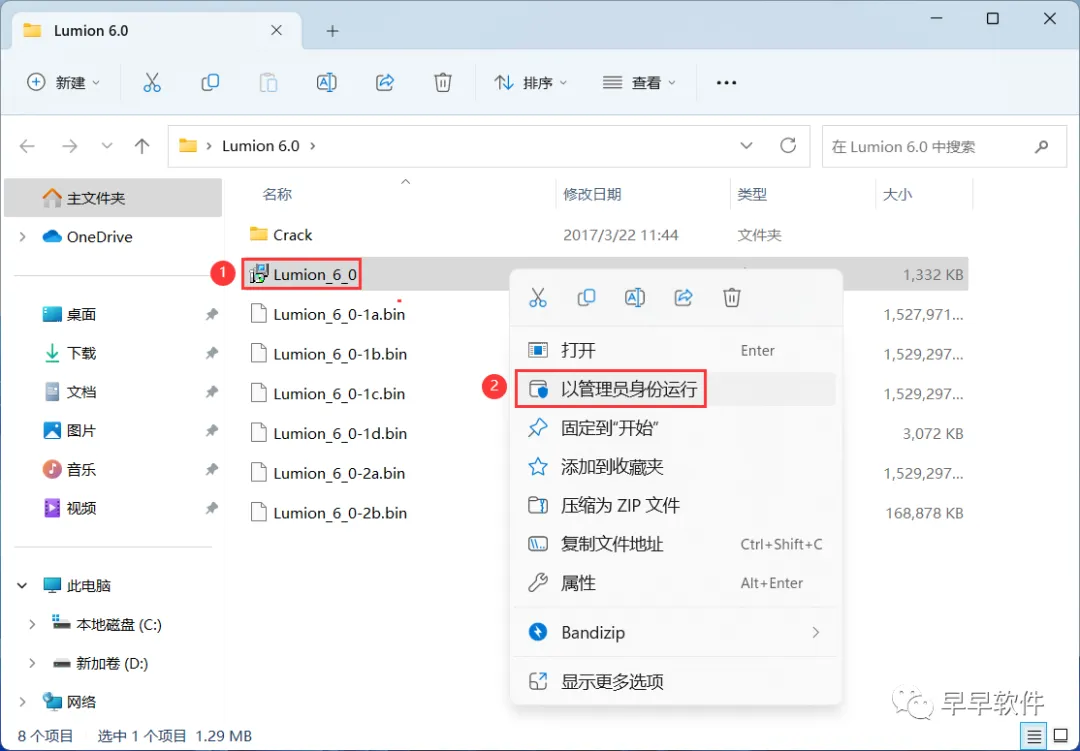Image resolution: width=1080 pixels, height=751 pixels.
Task: Expand the 新加卷 (D:) node
Action: pyautogui.click(x=32, y=663)
